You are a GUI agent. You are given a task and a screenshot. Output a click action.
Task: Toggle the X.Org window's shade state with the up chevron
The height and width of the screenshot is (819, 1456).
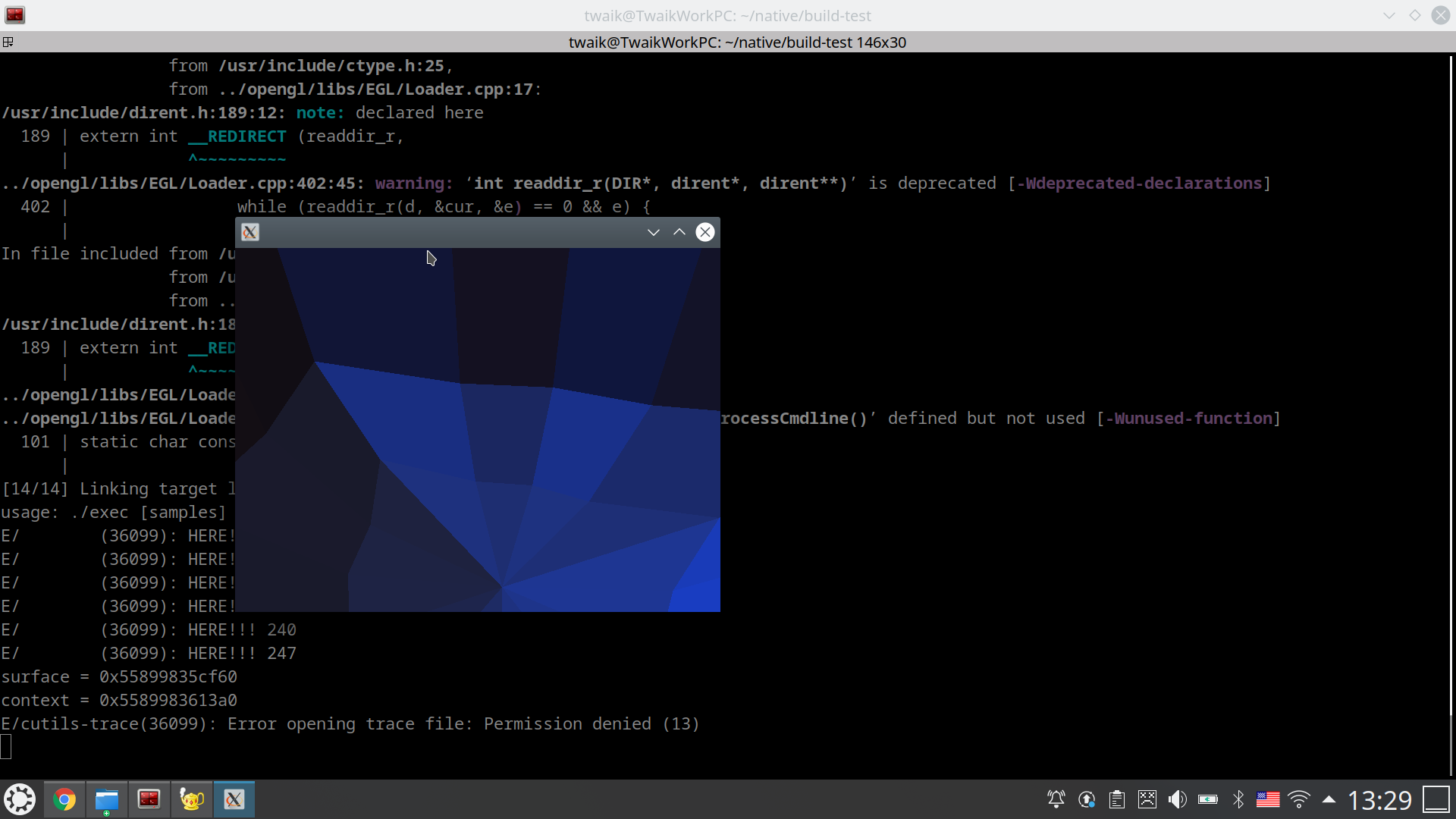(679, 232)
